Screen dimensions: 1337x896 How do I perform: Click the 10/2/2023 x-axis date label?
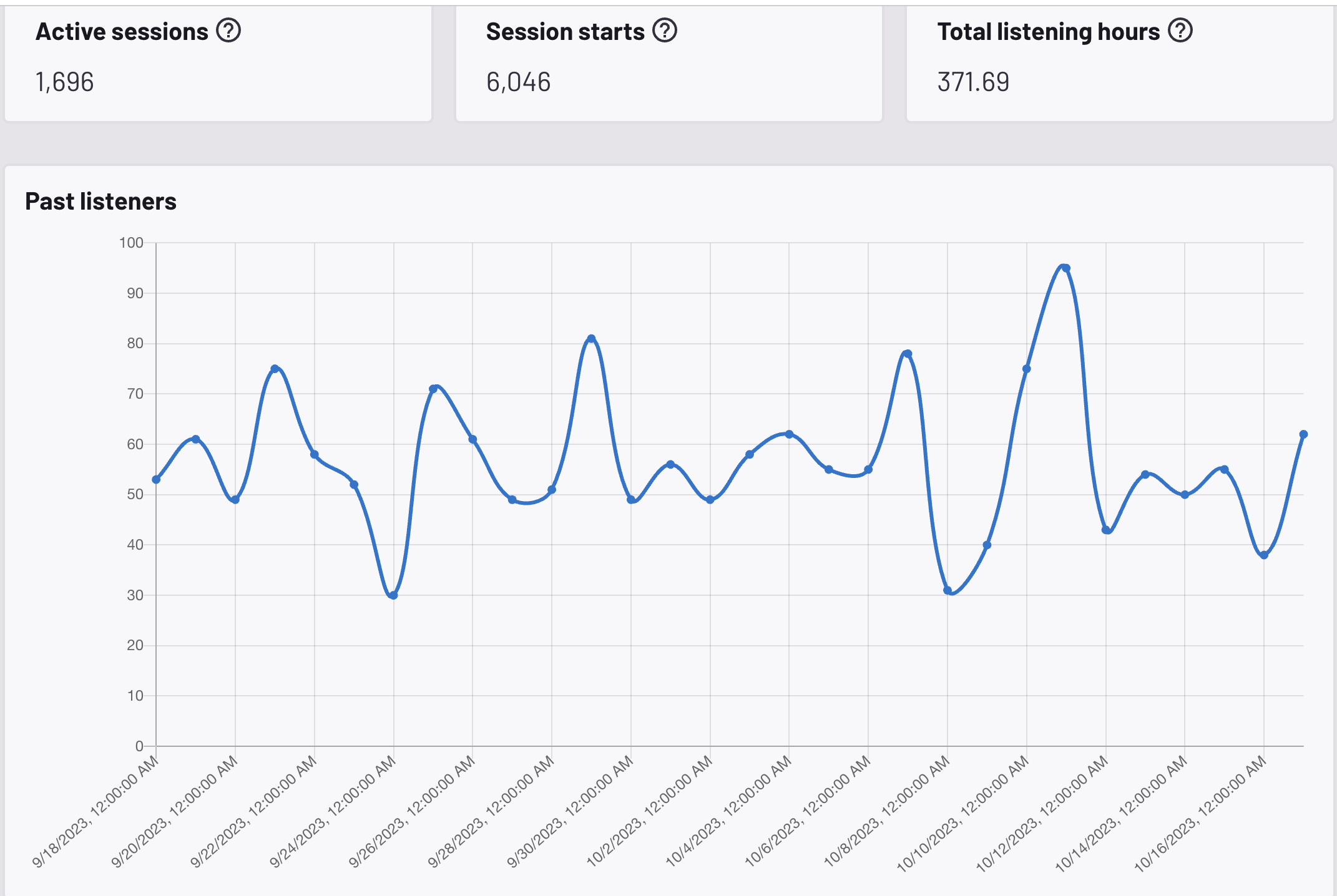649,811
